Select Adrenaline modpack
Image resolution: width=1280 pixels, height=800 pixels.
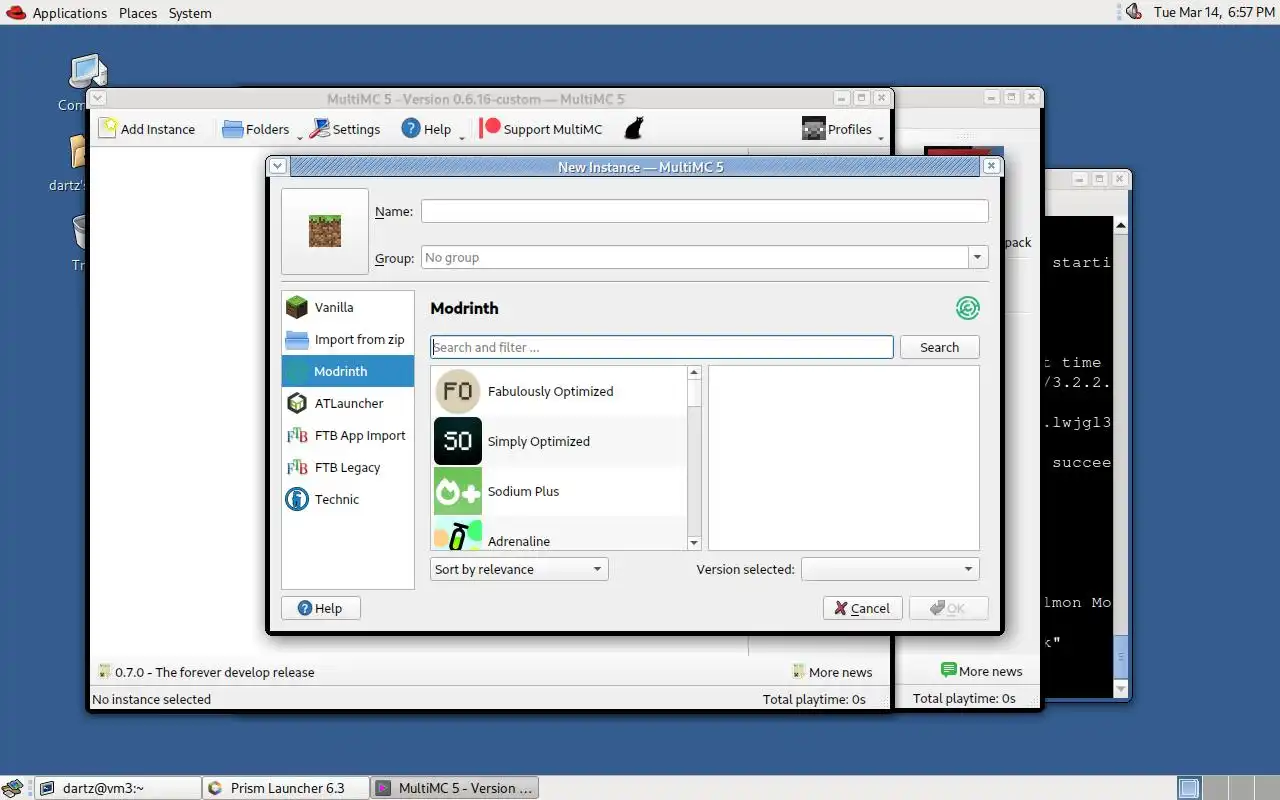tap(559, 533)
